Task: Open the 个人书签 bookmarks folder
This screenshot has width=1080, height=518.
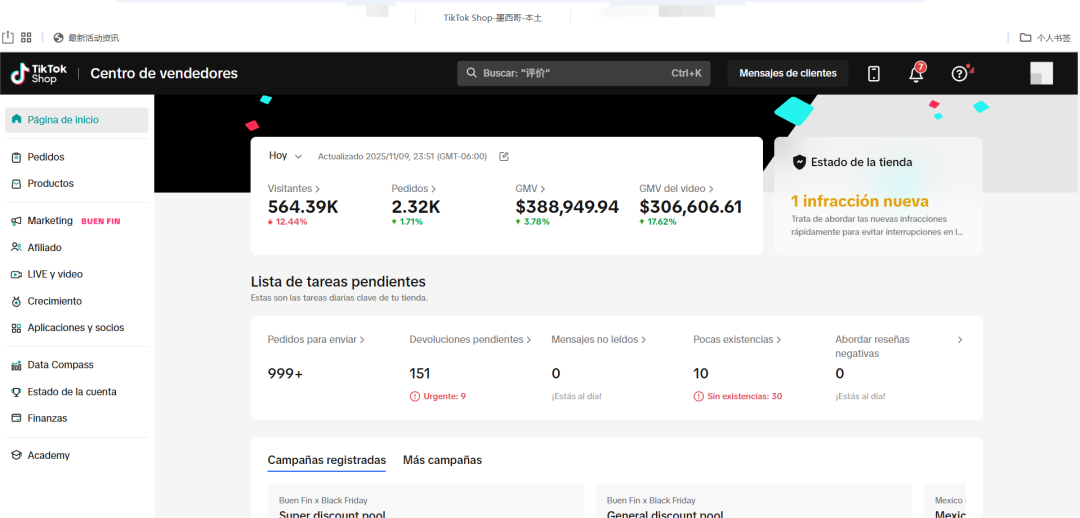Action: coord(1045,38)
